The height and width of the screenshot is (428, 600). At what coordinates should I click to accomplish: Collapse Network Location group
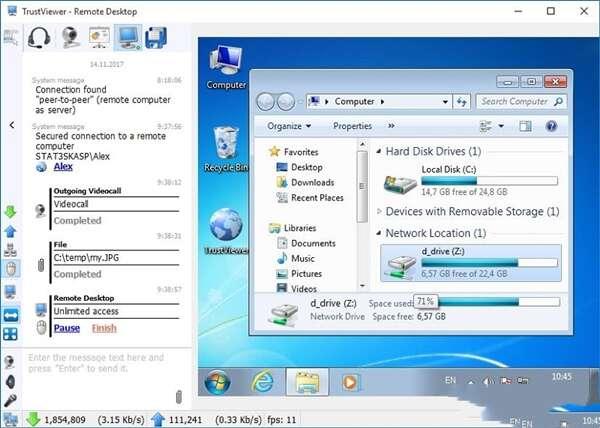(379, 233)
